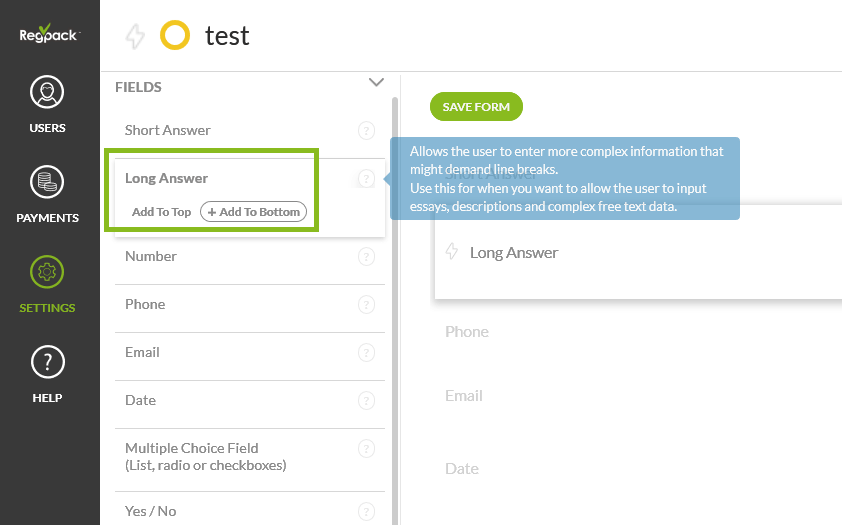842x525 pixels.
Task: Click help icon next to Email field
Action: pyautogui.click(x=366, y=353)
